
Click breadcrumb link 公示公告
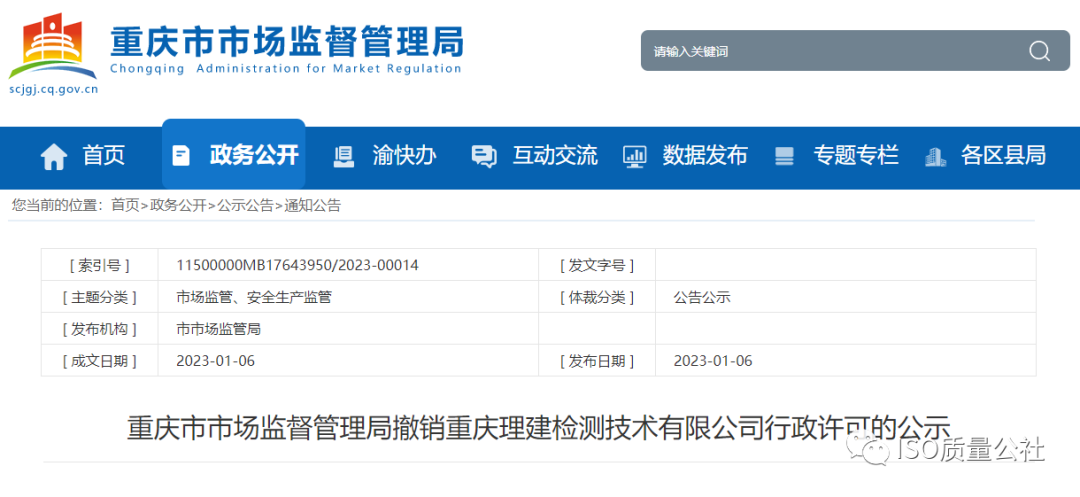245,205
